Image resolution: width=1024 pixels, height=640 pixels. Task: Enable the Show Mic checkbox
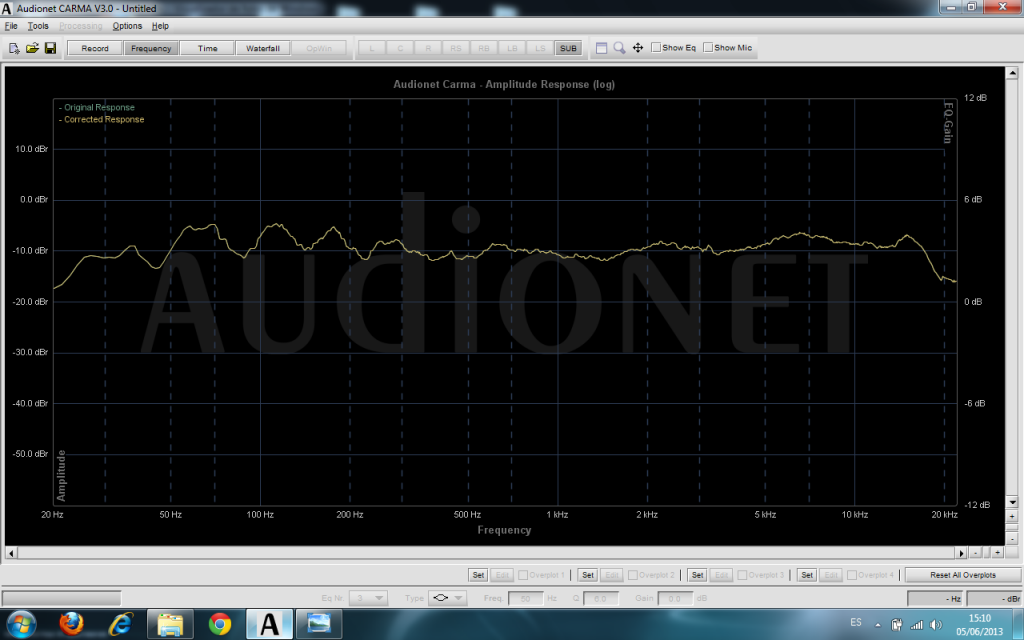(x=708, y=48)
